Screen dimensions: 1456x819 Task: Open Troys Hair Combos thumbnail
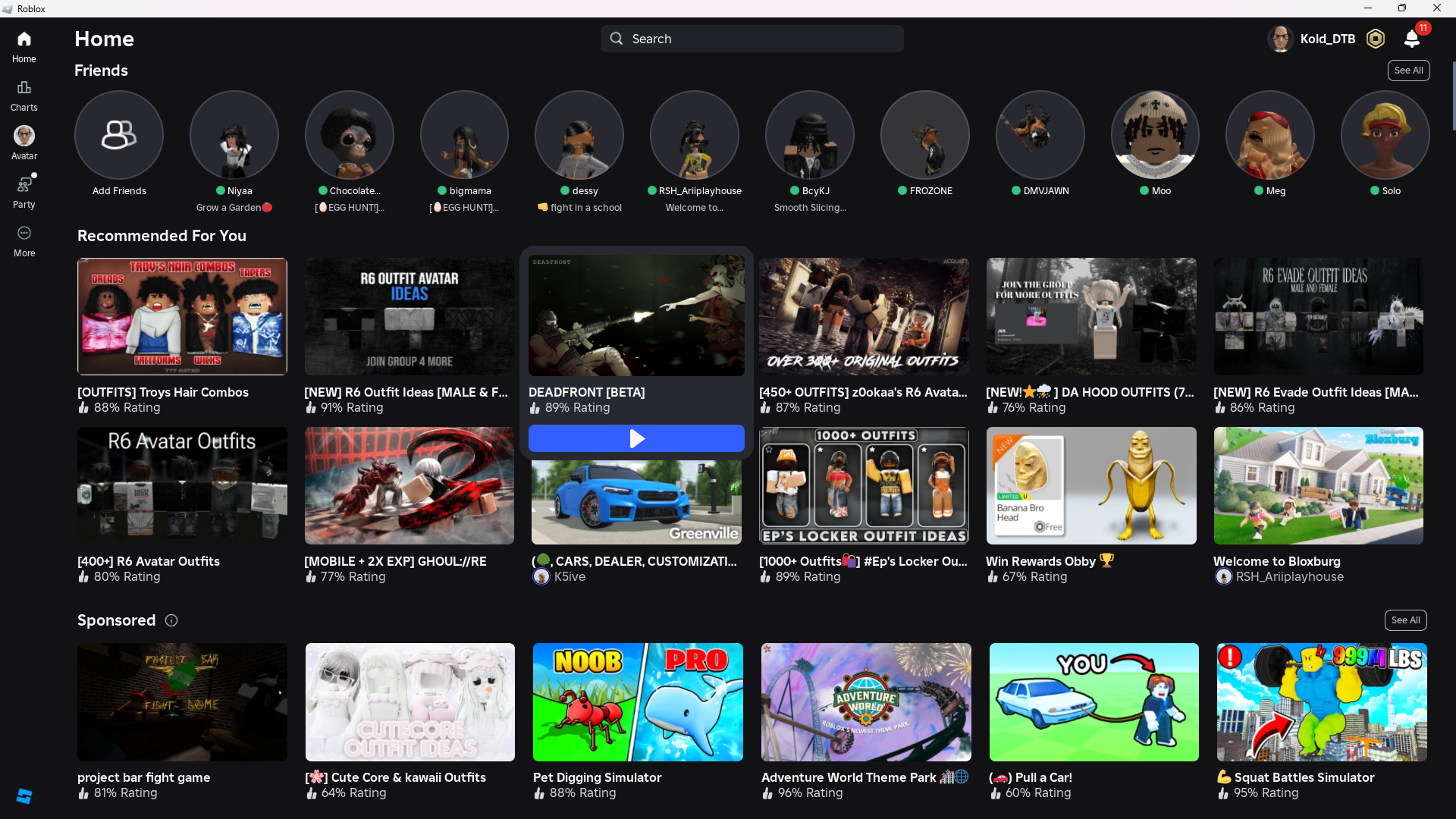tap(182, 316)
